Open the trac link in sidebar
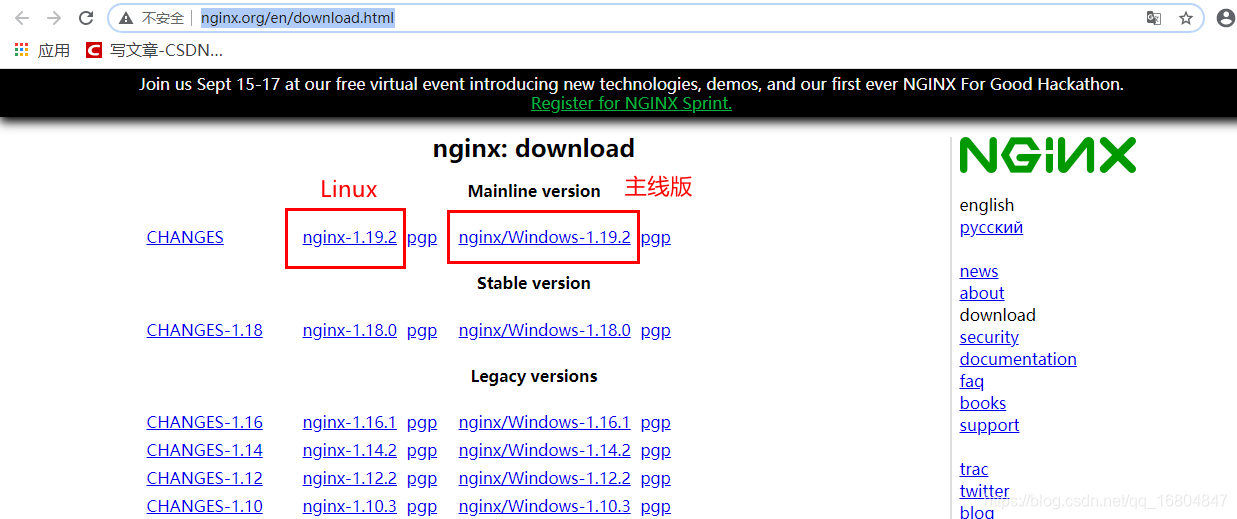 974,469
